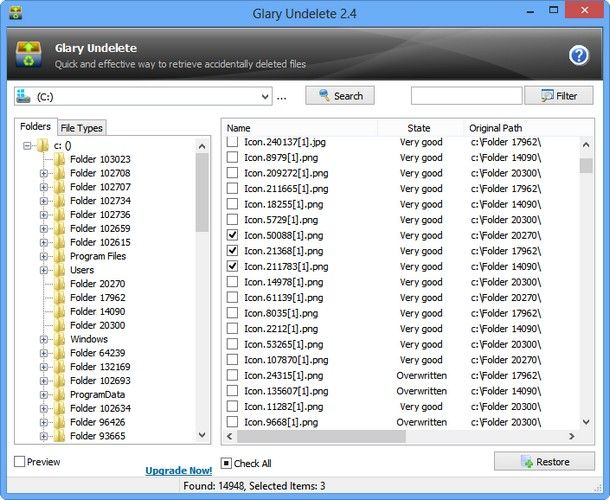Switch to the Folders tab
The image size is (610, 500).
click(35, 126)
